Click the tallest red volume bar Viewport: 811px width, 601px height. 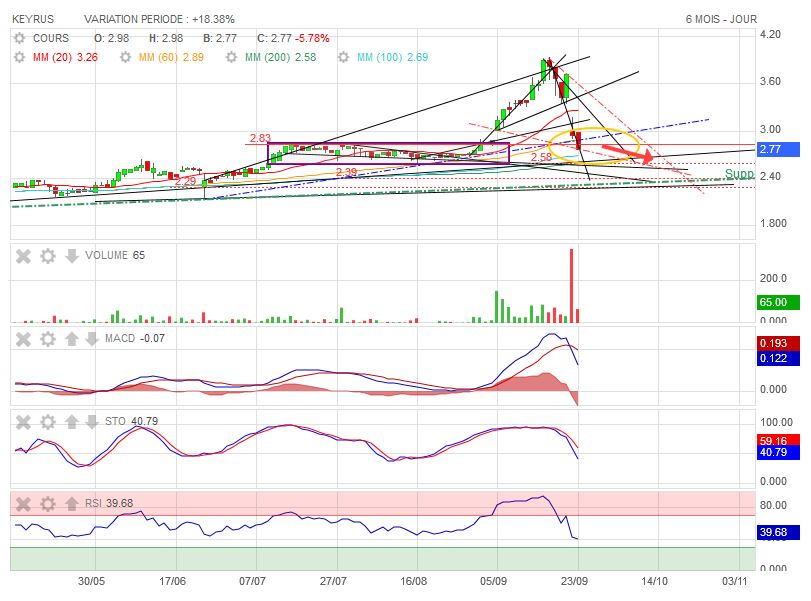pyautogui.click(x=572, y=286)
